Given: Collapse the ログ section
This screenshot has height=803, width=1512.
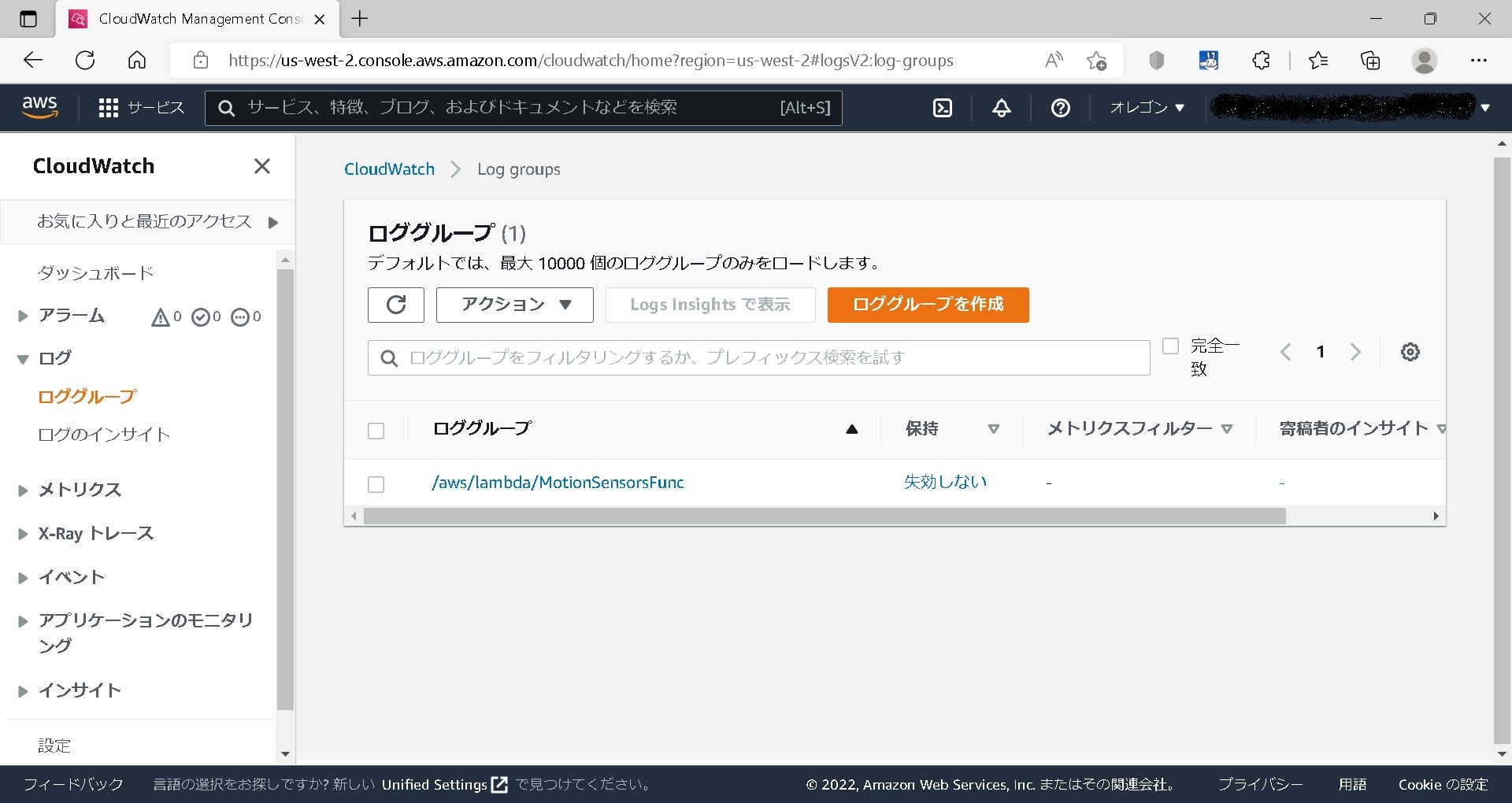Looking at the screenshot, I should pos(23,359).
